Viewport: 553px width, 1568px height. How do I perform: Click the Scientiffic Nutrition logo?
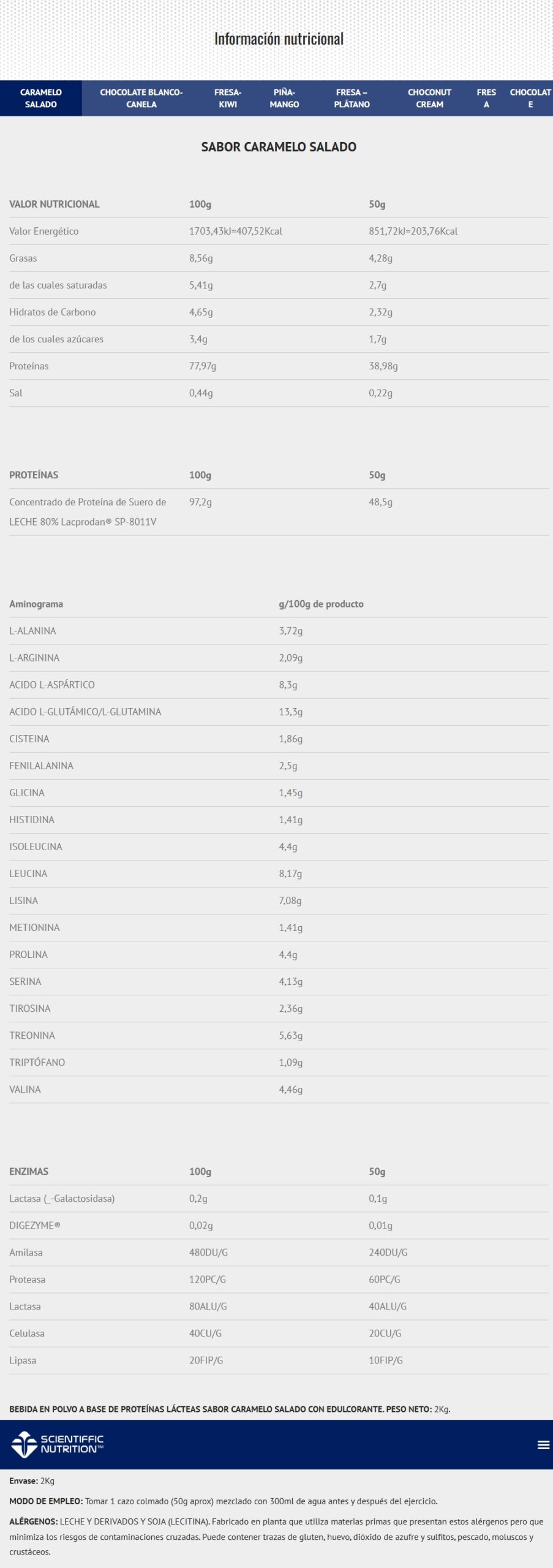coord(58,1445)
